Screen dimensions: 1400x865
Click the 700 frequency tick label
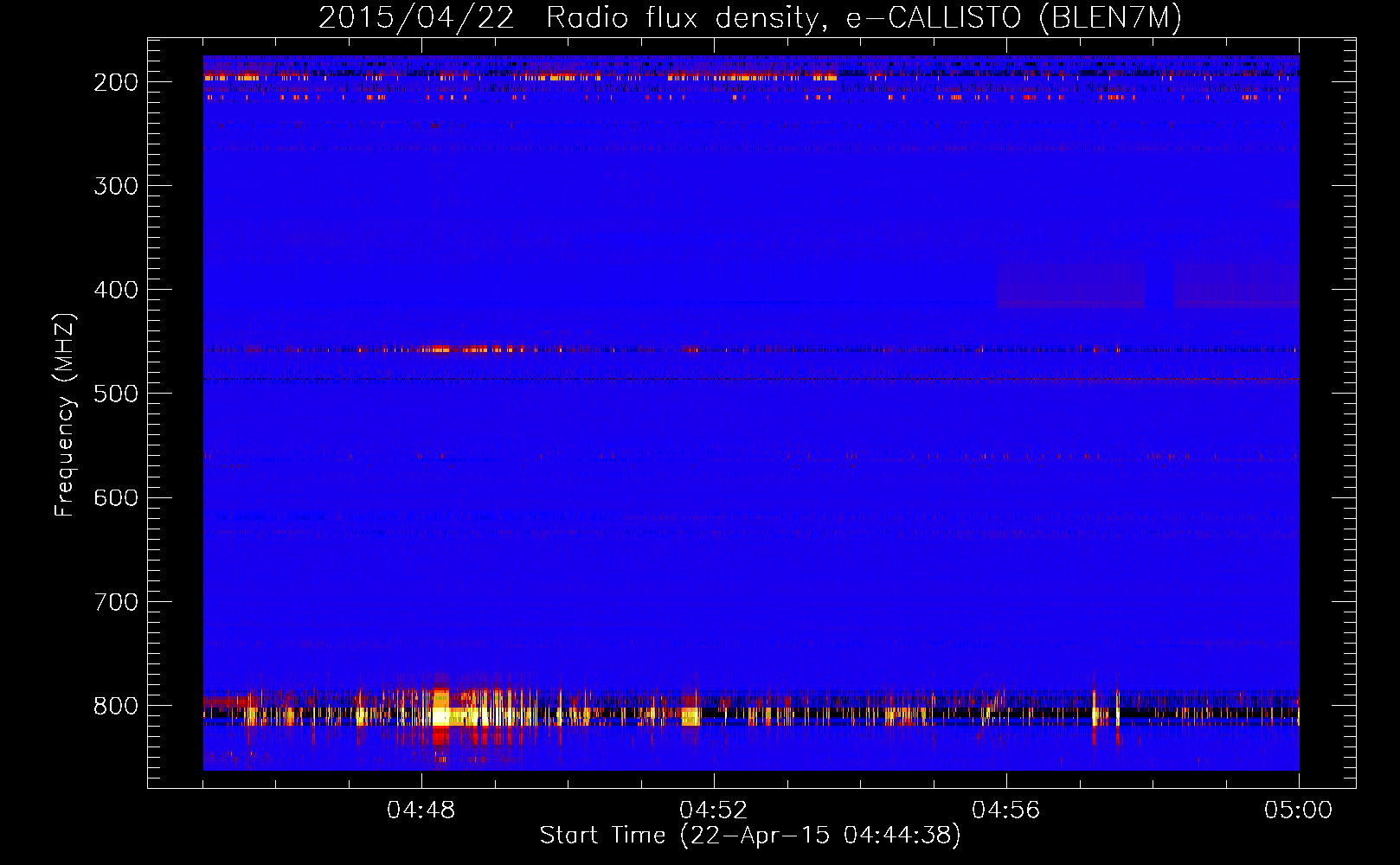tap(116, 601)
